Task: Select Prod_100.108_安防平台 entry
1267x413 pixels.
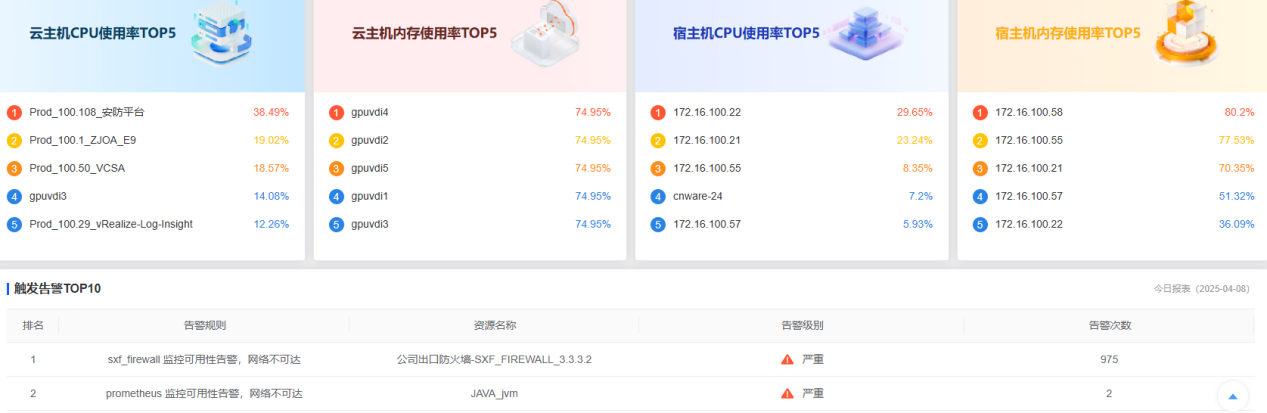Action: (x=87, y=112)
